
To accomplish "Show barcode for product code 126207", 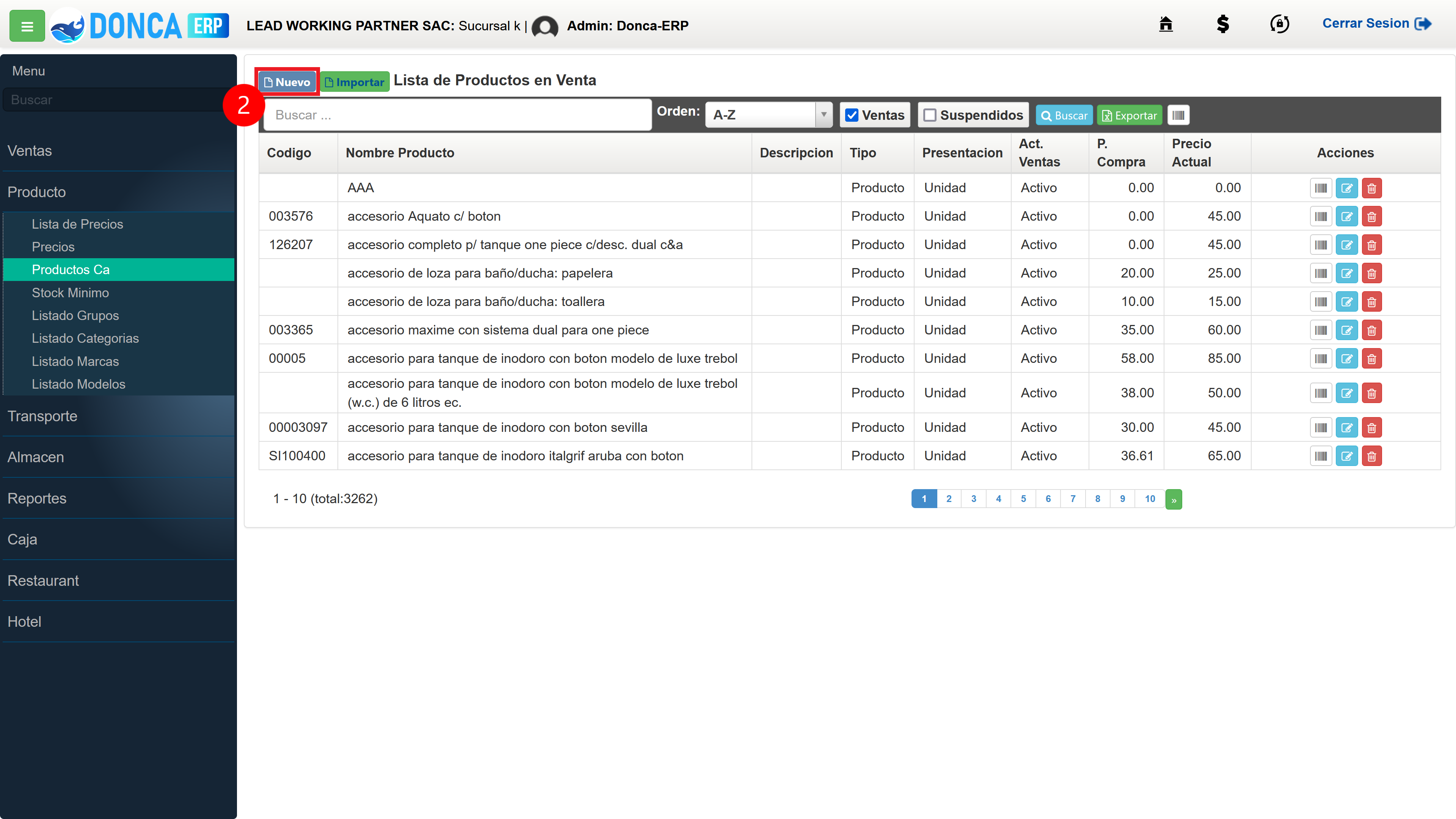I will pyautogui.click(x=1321, y=245).
